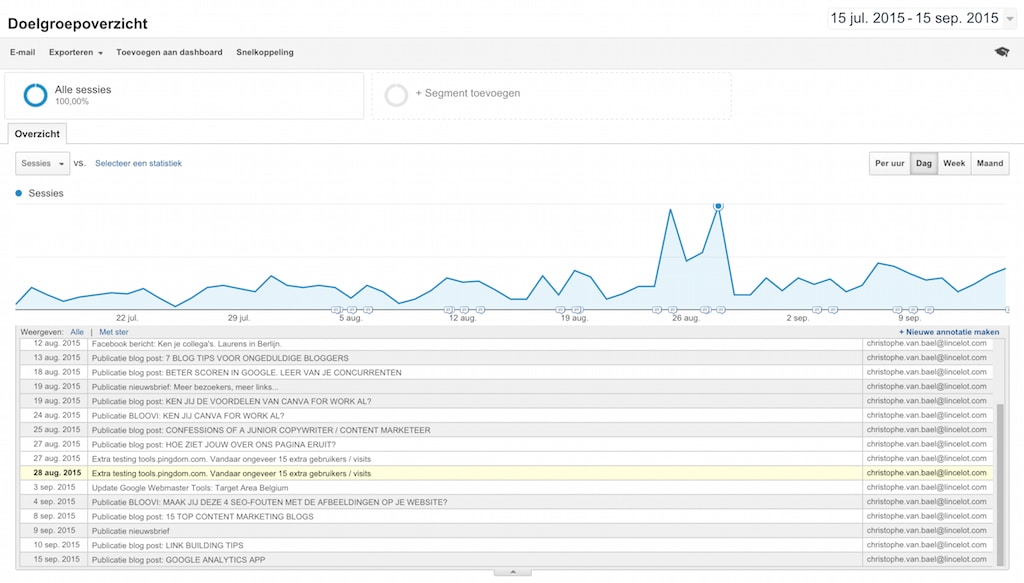The height and width of the screenshot is (583, 1024).
Task: Collapse annotations panel with bottom arrow tab
Action: tap(513, 573)
